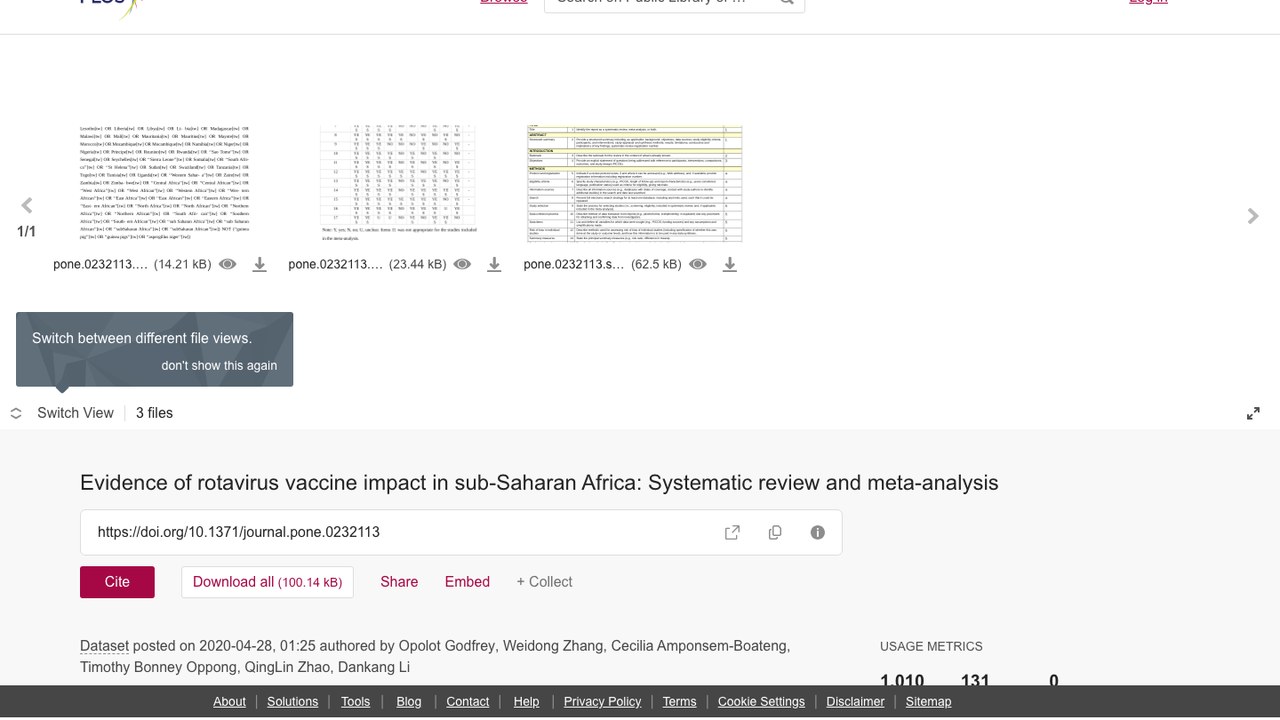Dismiss tooltip with don't show this again

[x=219, y=365]
